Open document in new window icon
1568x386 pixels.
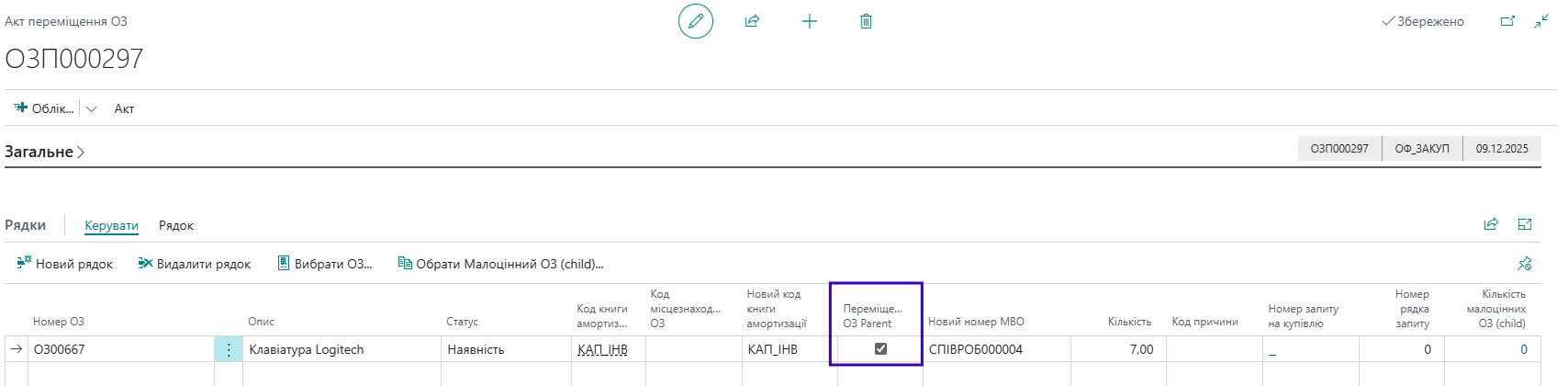[x=1506, y=21]
